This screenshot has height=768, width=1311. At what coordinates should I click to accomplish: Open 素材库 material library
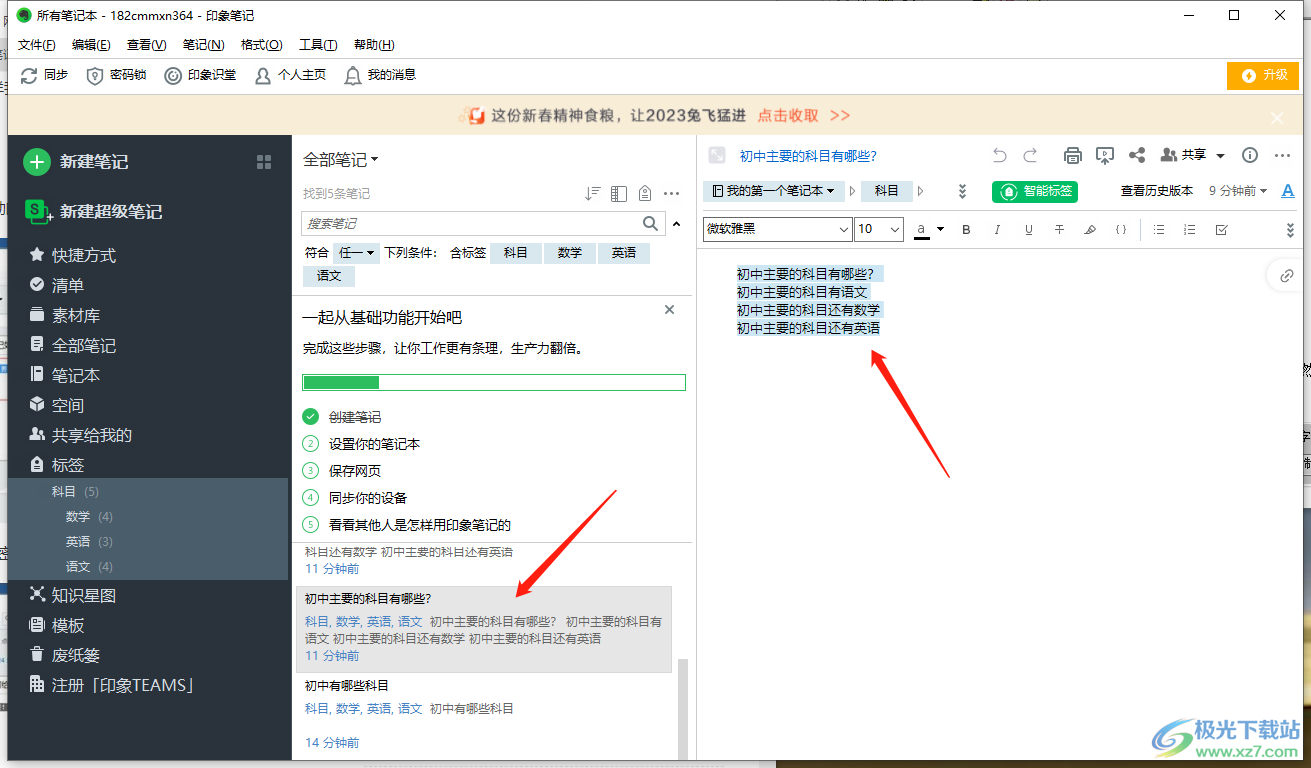pos(65,315)
